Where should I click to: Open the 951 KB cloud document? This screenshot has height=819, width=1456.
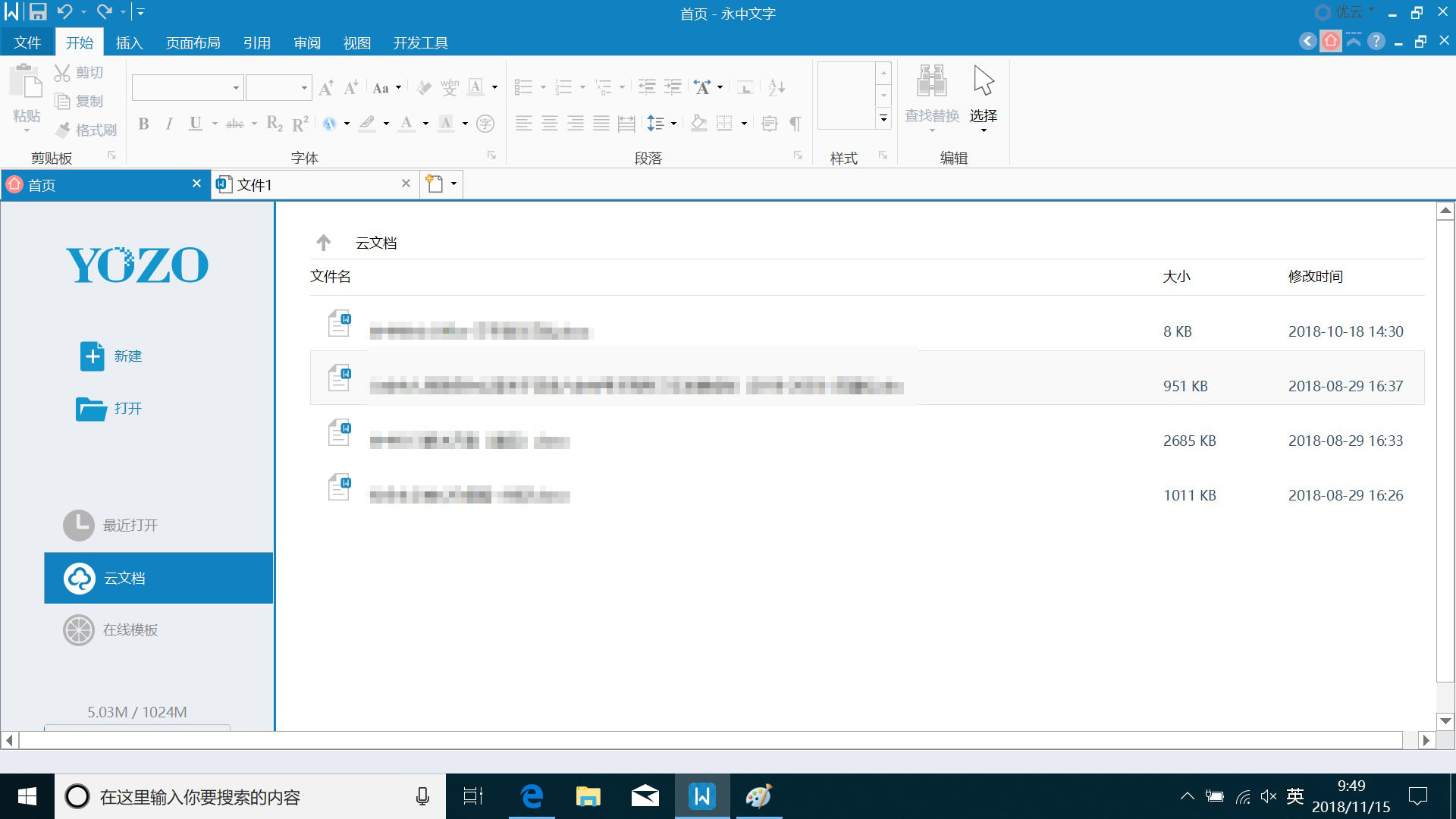coord(867,378)
